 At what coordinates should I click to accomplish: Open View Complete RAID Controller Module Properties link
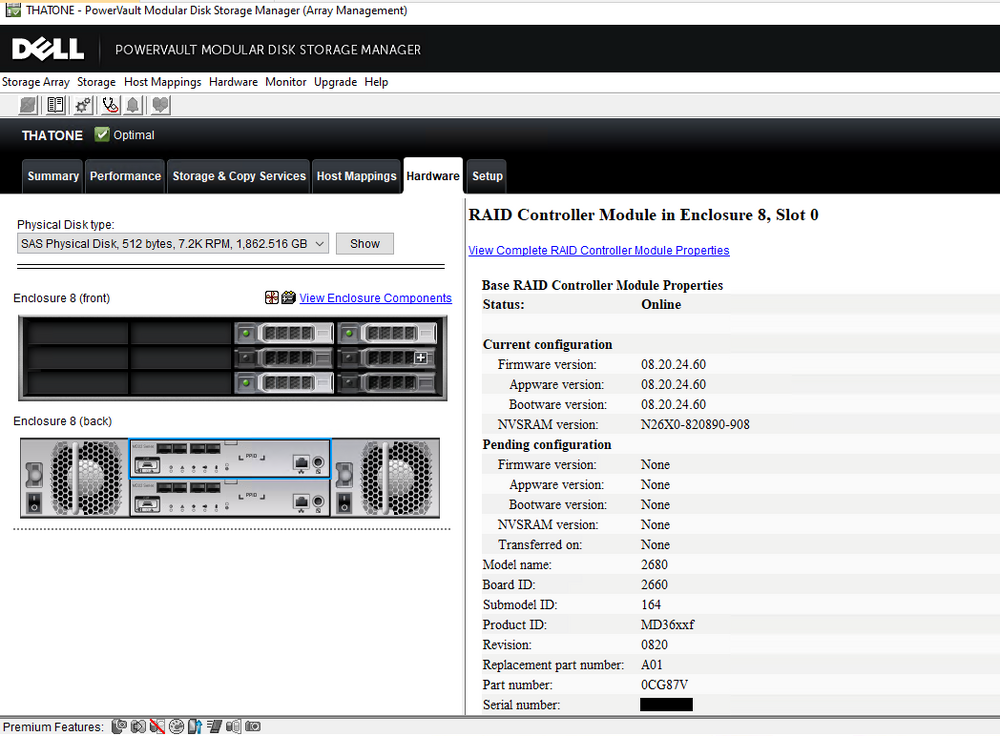(599, 251)
